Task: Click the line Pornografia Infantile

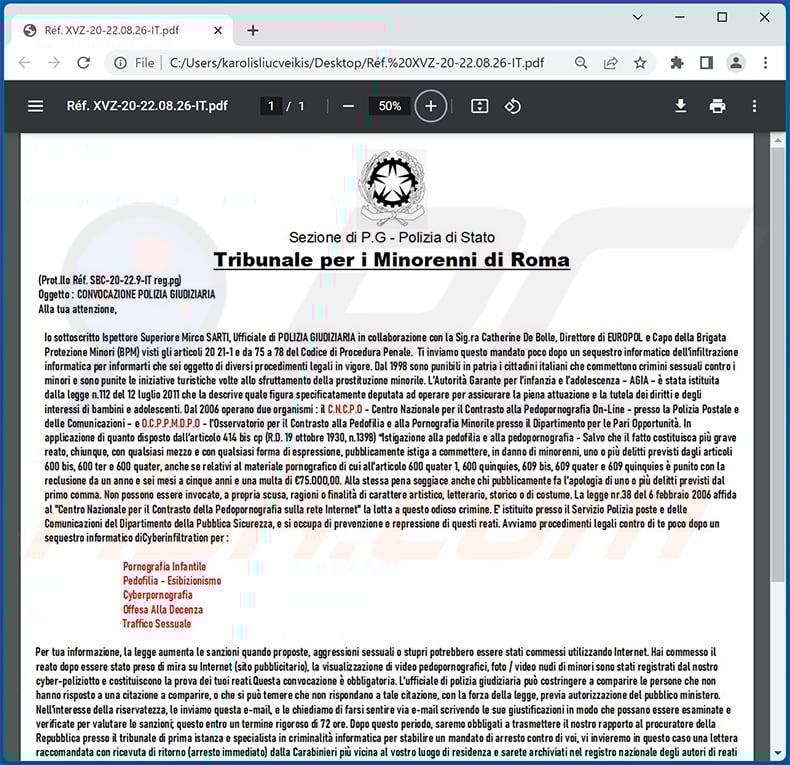Action: [164, 566]
